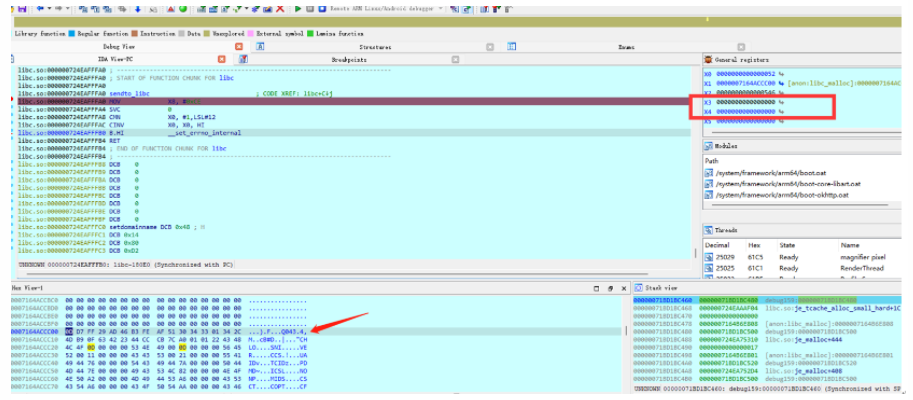Close the IDA View-PC tab
Image resolution: width=913 pixels, height=400 pixels.
[221, 59]
